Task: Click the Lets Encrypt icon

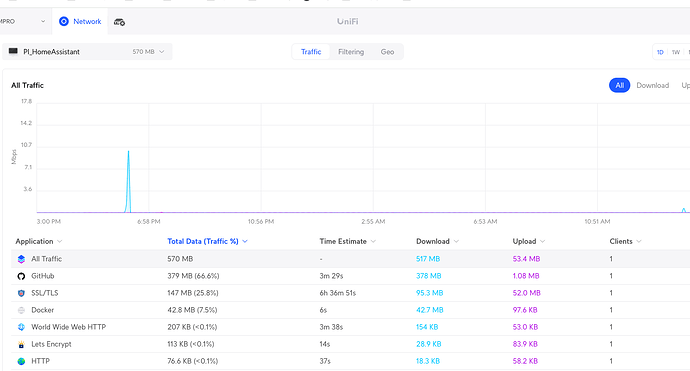Action: pos(21,344)
